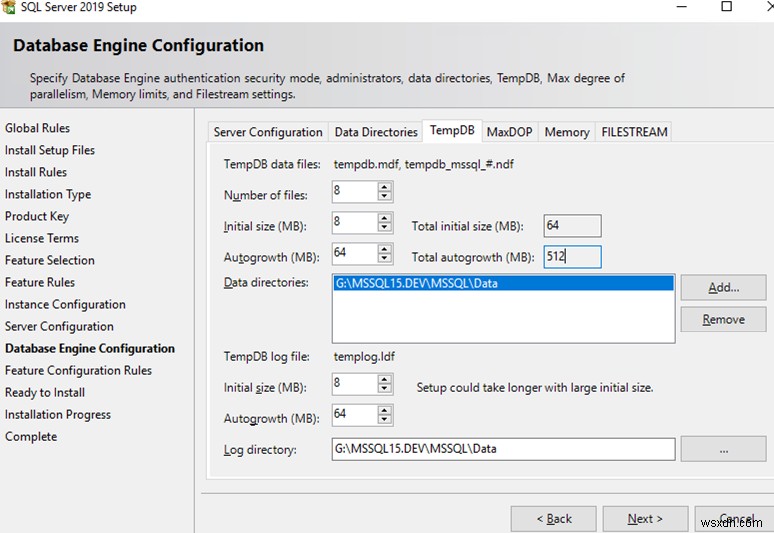This screenshot has width=774, height=533.
Task: Open the Data Directories tab
Action: 376,132
